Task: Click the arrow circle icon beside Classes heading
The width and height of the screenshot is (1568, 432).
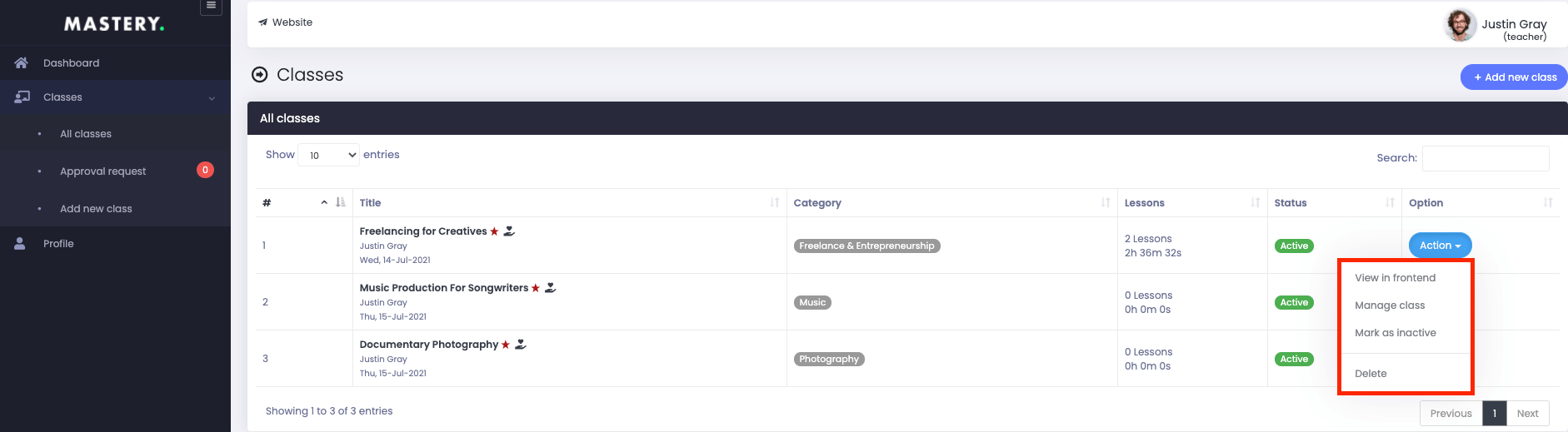Action: point(260,75)
